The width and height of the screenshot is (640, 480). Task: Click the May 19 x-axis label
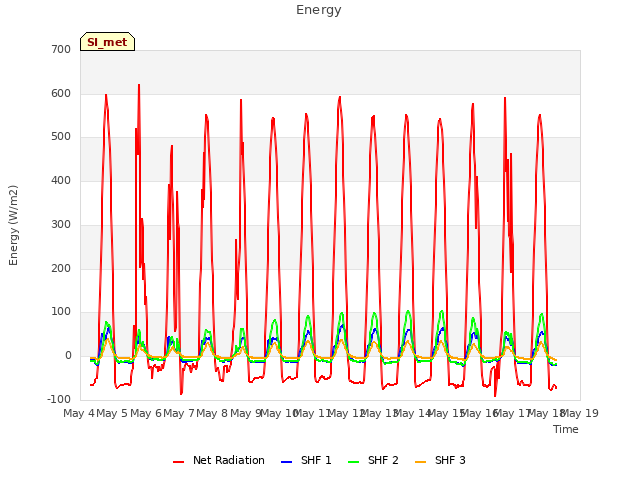point(581,413)
